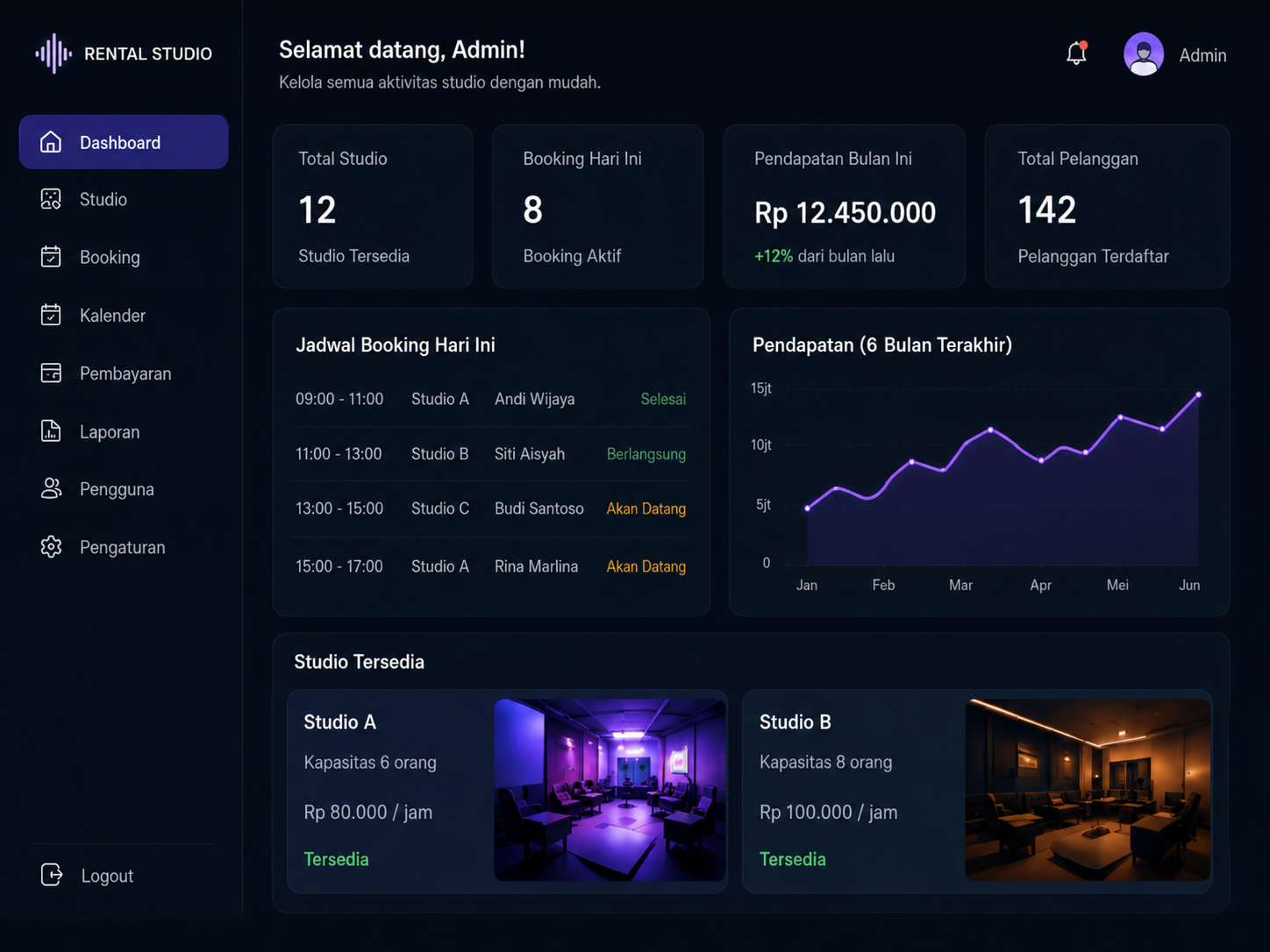The width and height of the screenshot is (1270, 952).
Task: Click the 'Rp 12.450.000' revenue value
Action: 845,213
